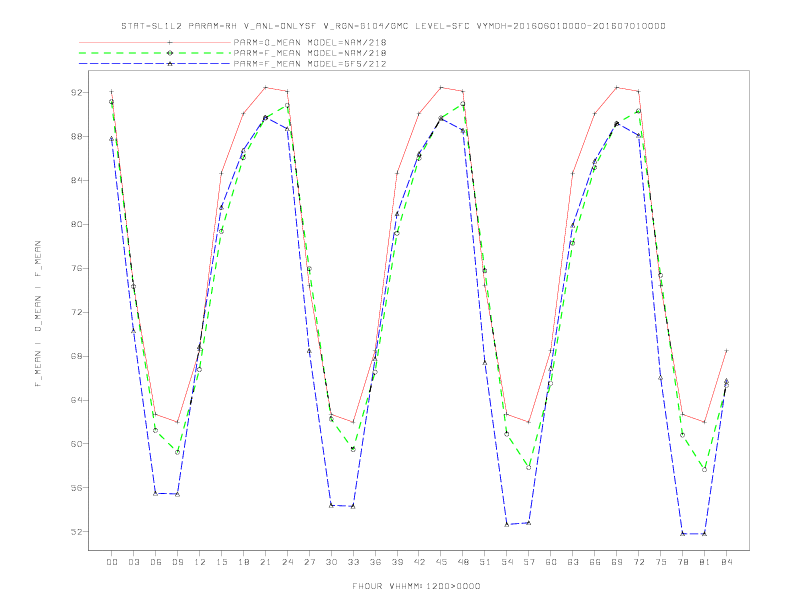Click x-axis forecast hour label 00

click(x=112, y=562)
